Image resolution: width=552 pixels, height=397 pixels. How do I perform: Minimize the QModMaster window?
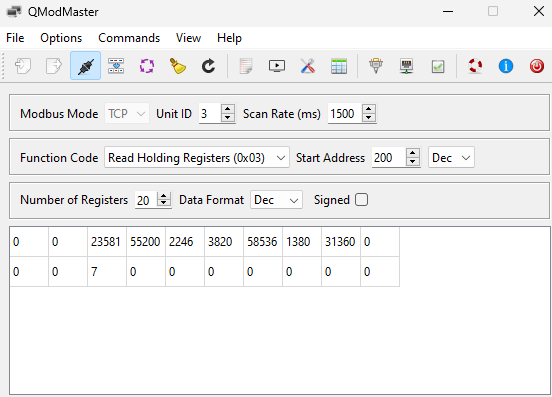click(448, 12)
